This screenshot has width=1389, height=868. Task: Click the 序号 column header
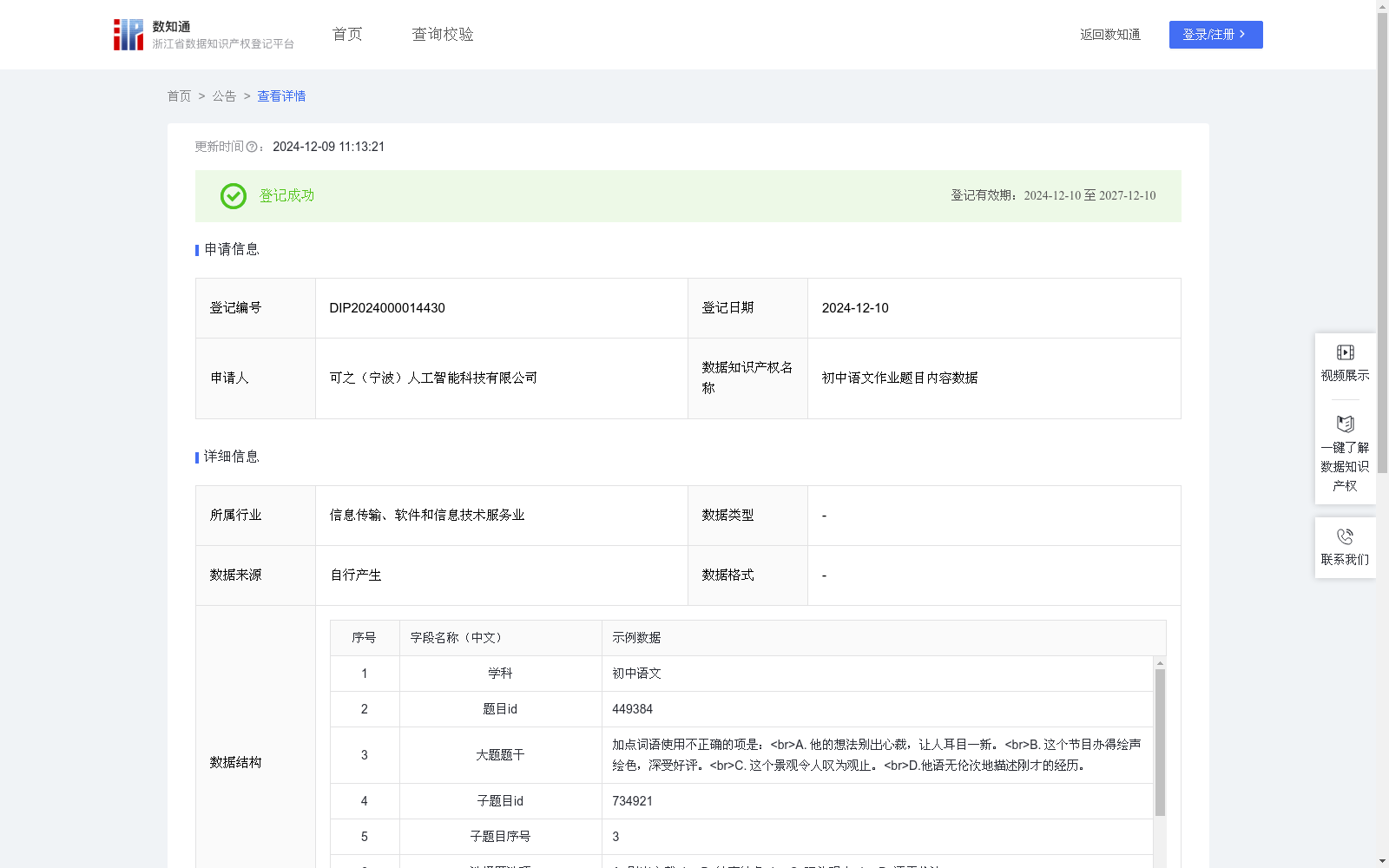pyautogui.click(x=364, y=638)
